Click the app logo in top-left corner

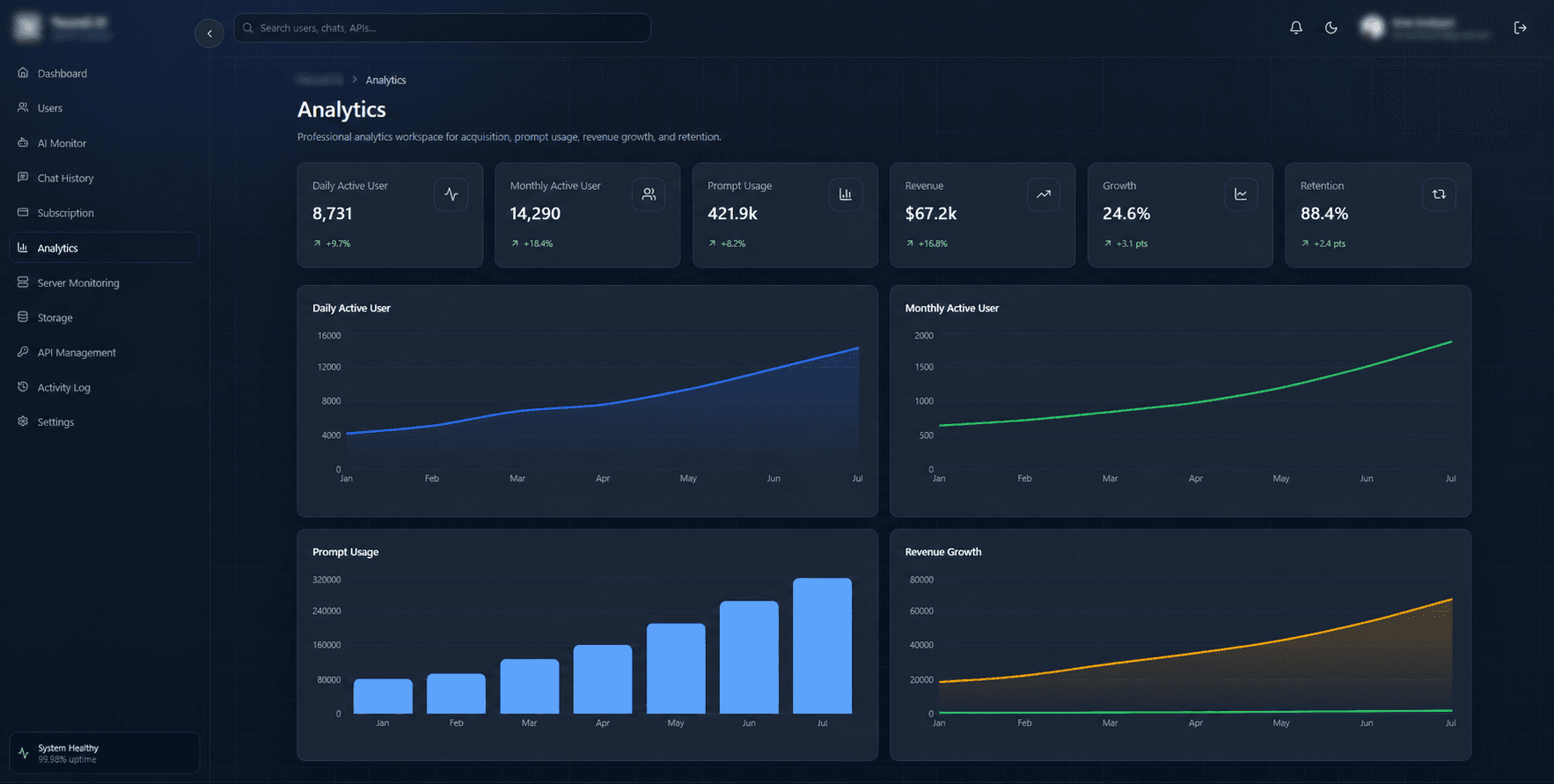click(x=27, y=27)
